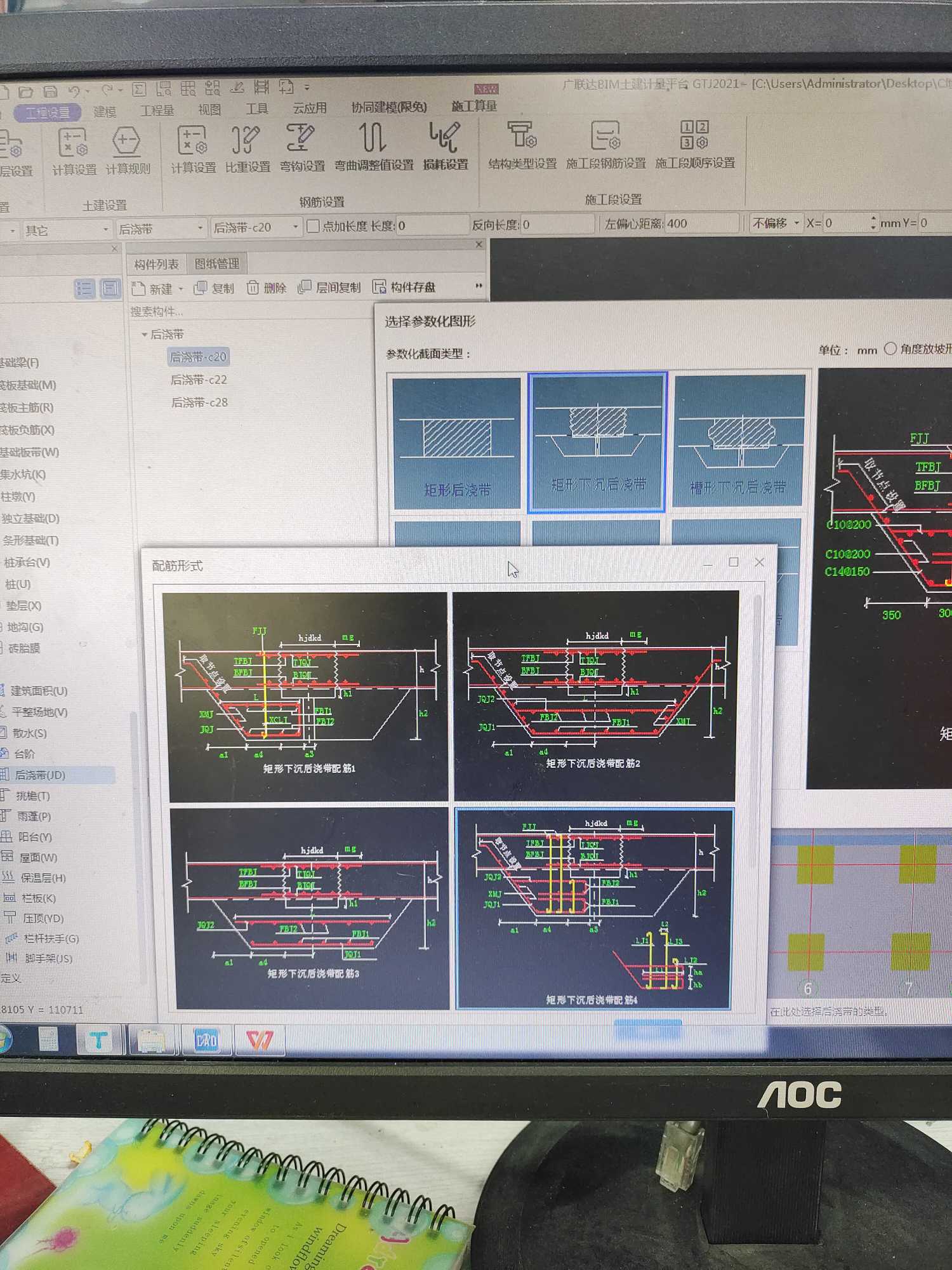Click the save icon in the quick access bar
The height and width of the screenshot is (1270, 952).
coord(50,91)
